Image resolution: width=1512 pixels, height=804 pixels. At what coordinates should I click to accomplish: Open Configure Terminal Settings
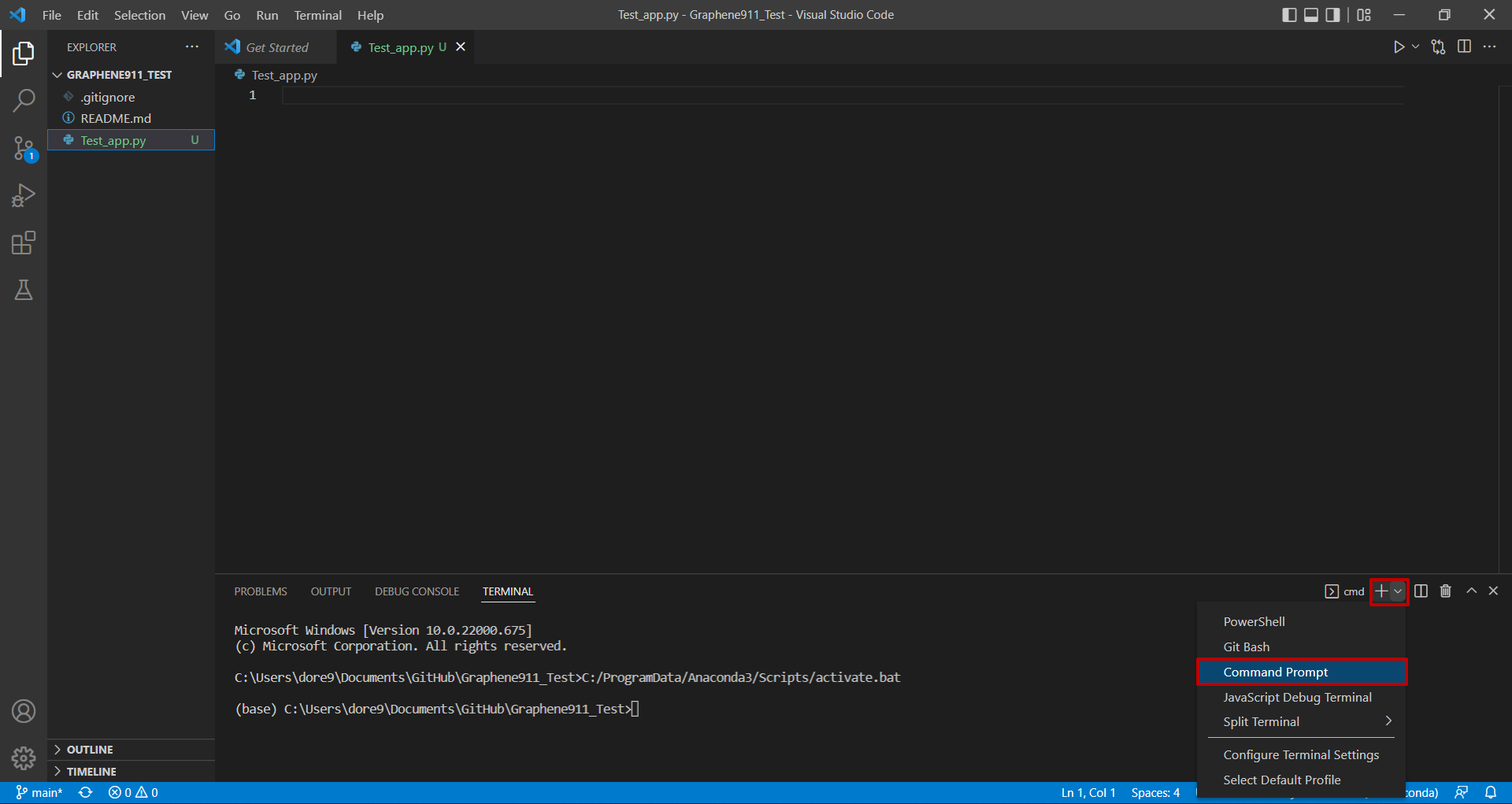tap(1301, 754)
